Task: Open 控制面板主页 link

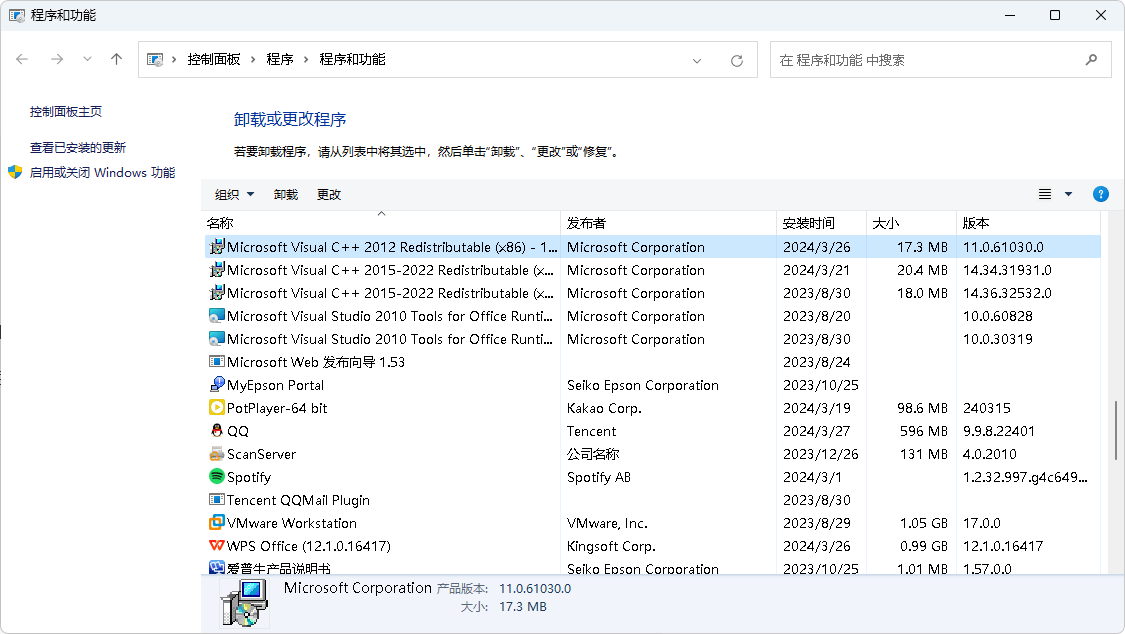Action: coord(66,111)
